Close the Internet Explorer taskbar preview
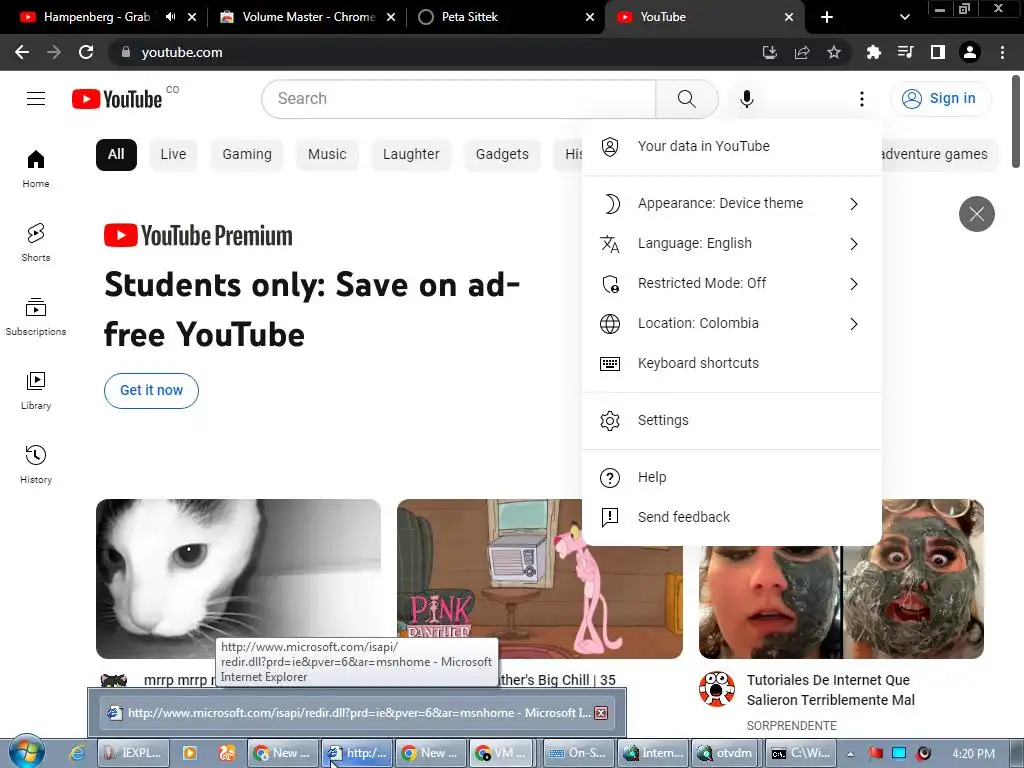The height and width of the screenshot is (768, 1024). coord(601,712)
